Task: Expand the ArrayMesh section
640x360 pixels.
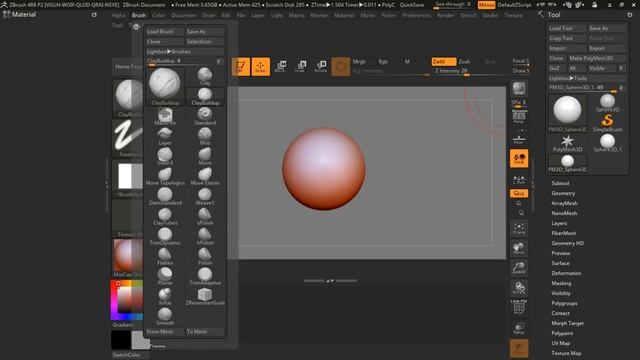Action: [564, 203]
